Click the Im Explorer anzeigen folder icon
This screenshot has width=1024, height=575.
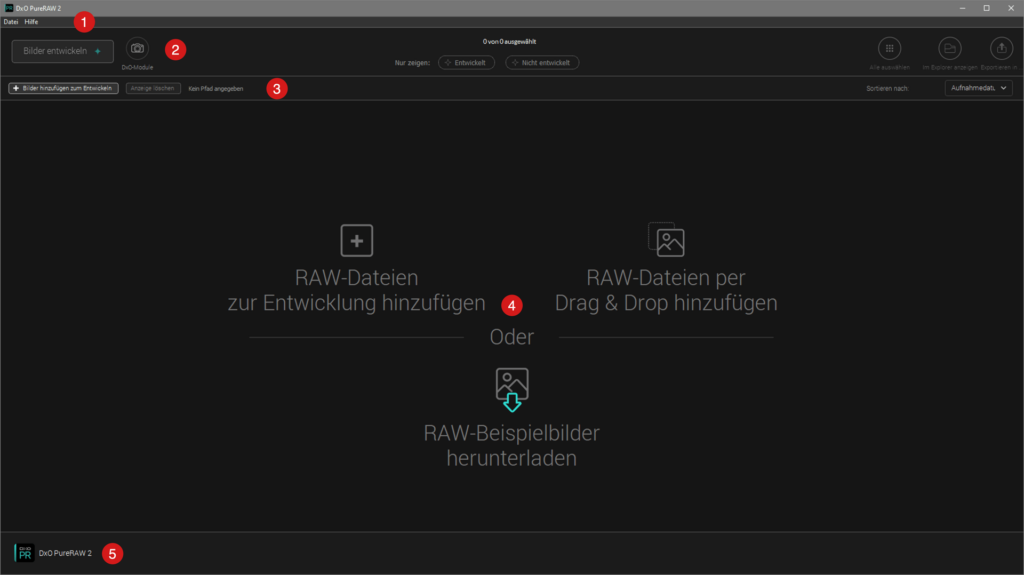pyautogui.click(x=950, y=48)
